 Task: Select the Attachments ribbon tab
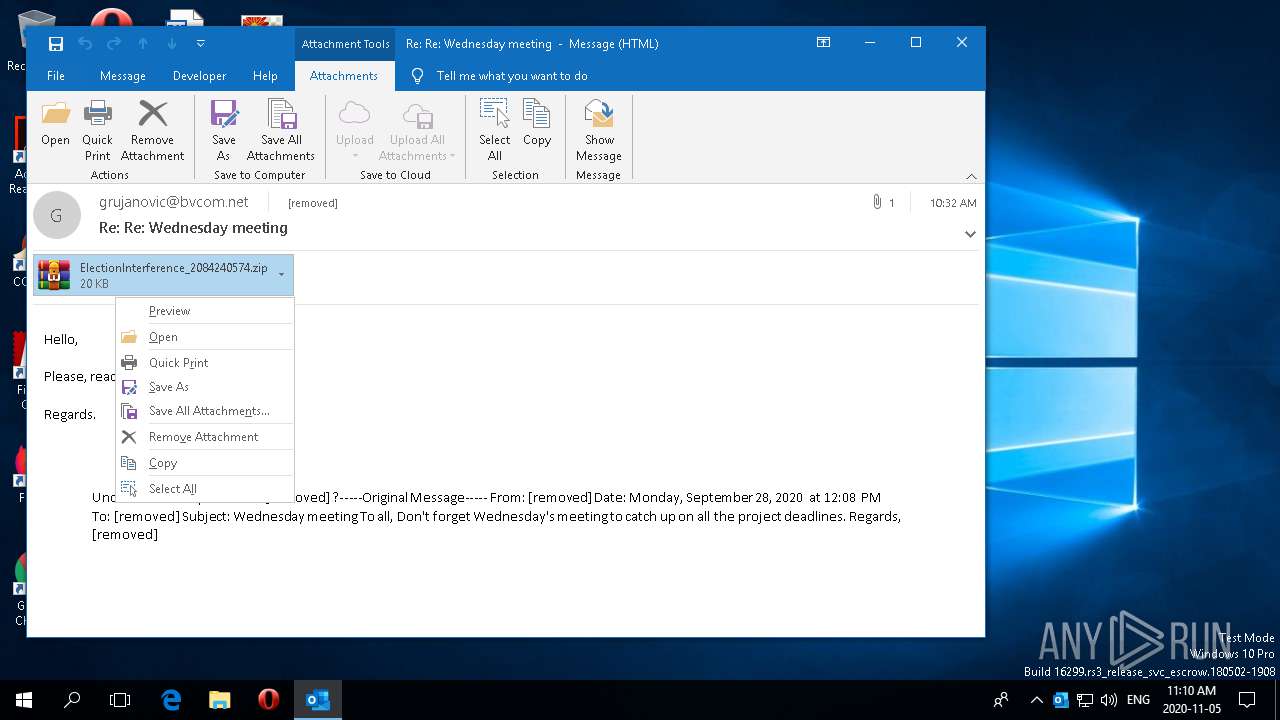point(344,76)
